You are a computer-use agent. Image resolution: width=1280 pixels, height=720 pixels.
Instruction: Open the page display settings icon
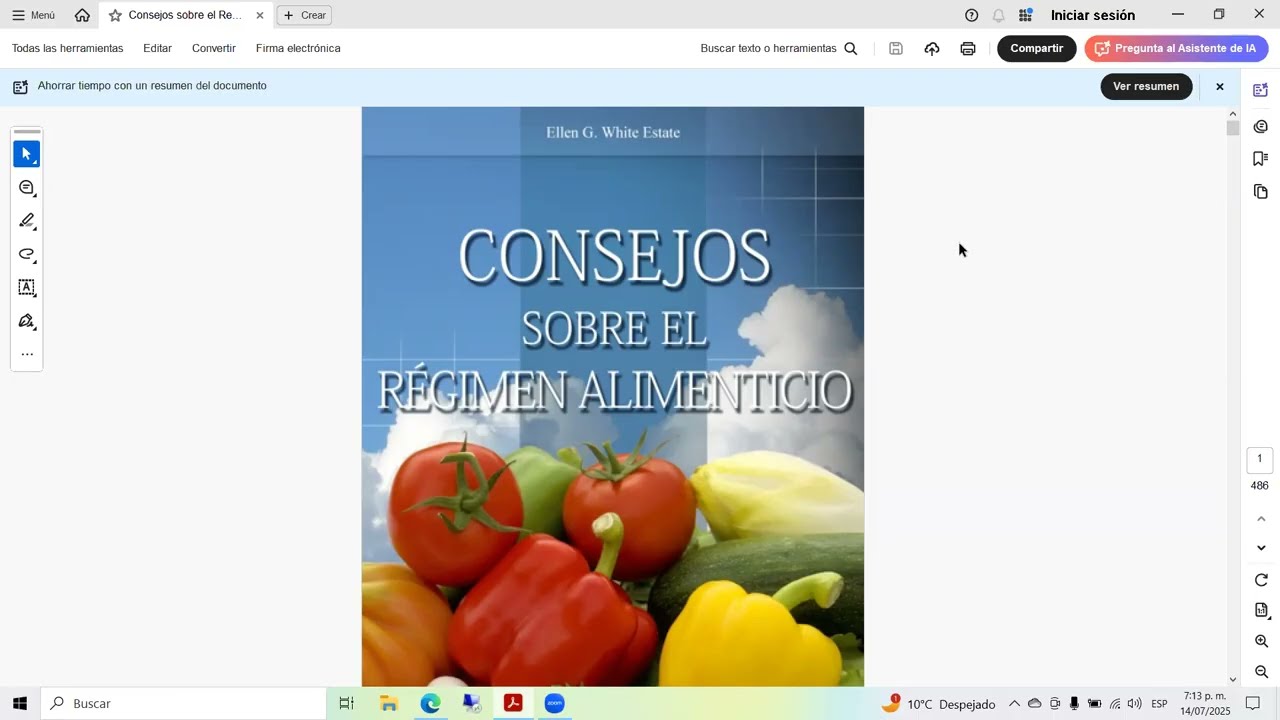tap(1261, 610)
